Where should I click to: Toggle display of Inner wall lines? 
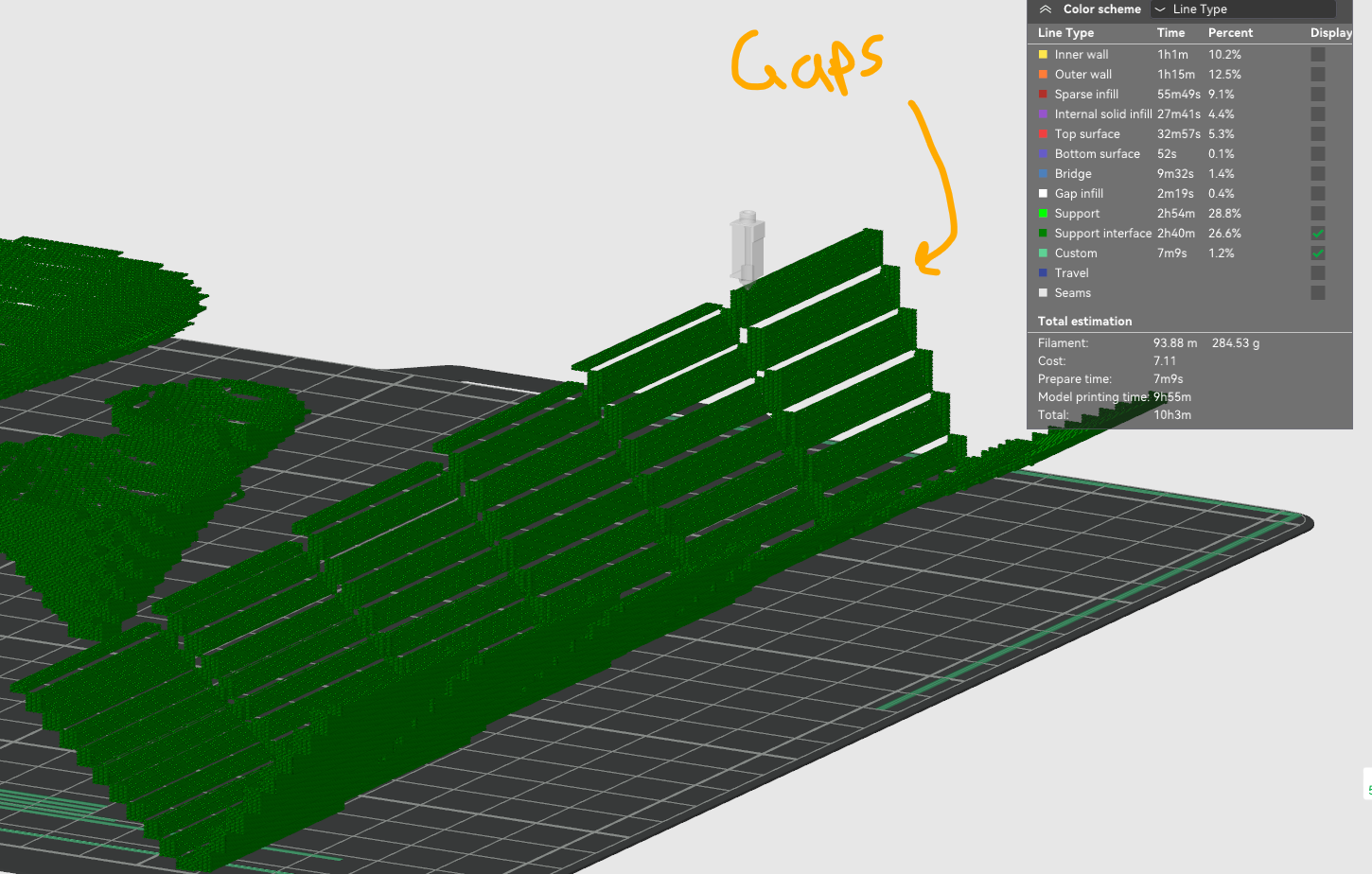point(1318,55)
